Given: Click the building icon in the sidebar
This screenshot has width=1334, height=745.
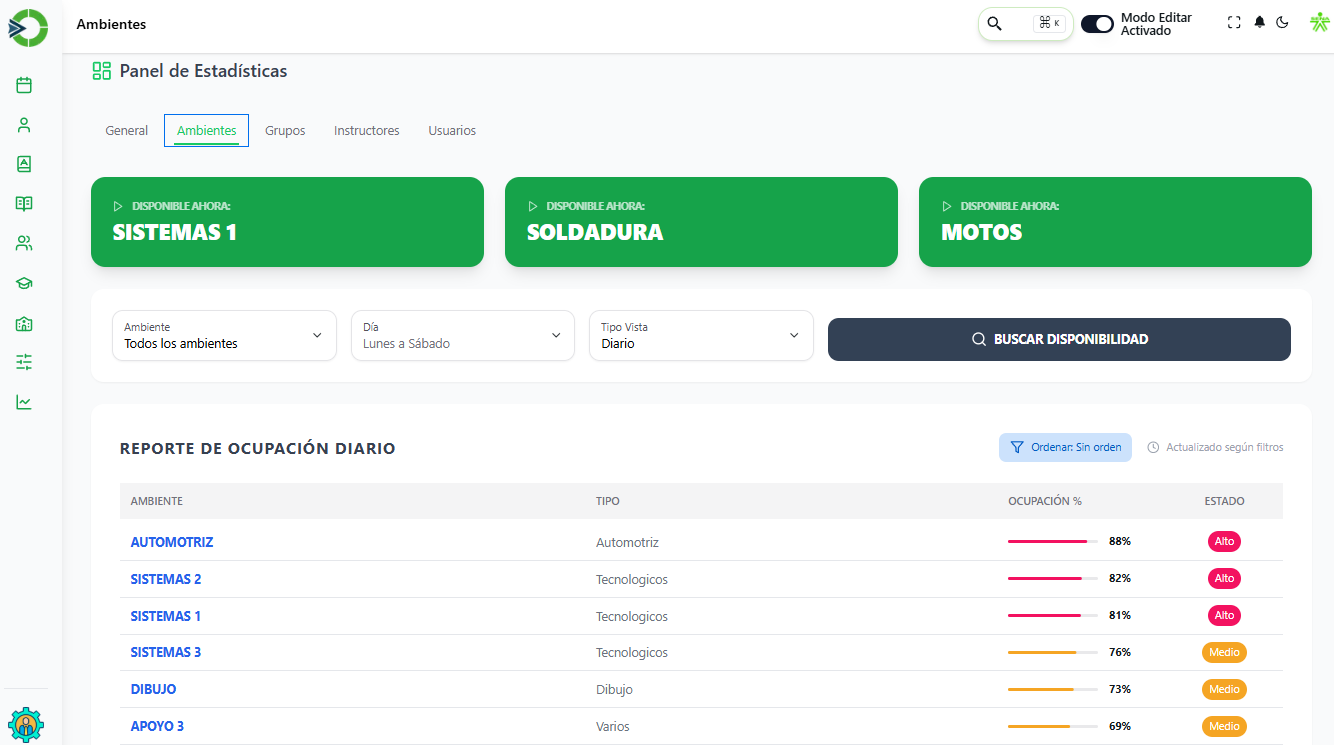Looking at the screenshot, I should [24, 323].
